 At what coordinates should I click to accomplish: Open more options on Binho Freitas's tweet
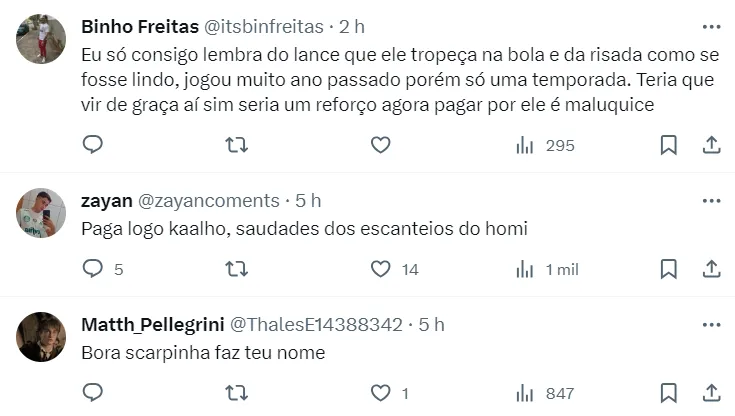pos(711,26)
